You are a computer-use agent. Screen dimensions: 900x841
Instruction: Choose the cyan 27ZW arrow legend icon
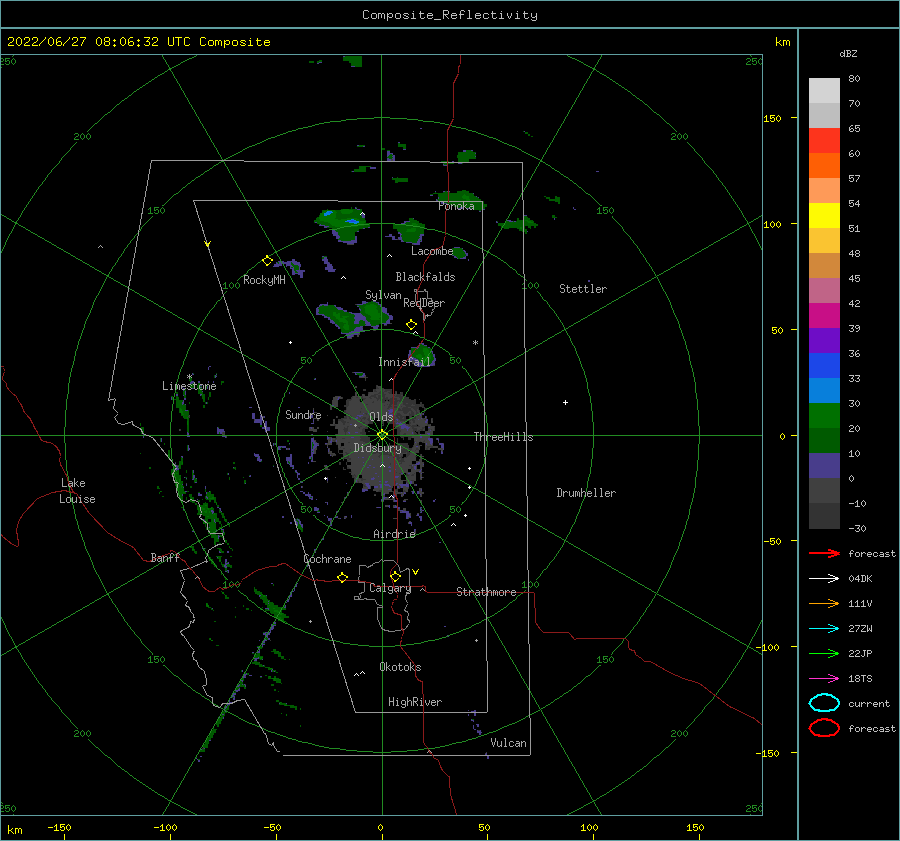point(824,629)
